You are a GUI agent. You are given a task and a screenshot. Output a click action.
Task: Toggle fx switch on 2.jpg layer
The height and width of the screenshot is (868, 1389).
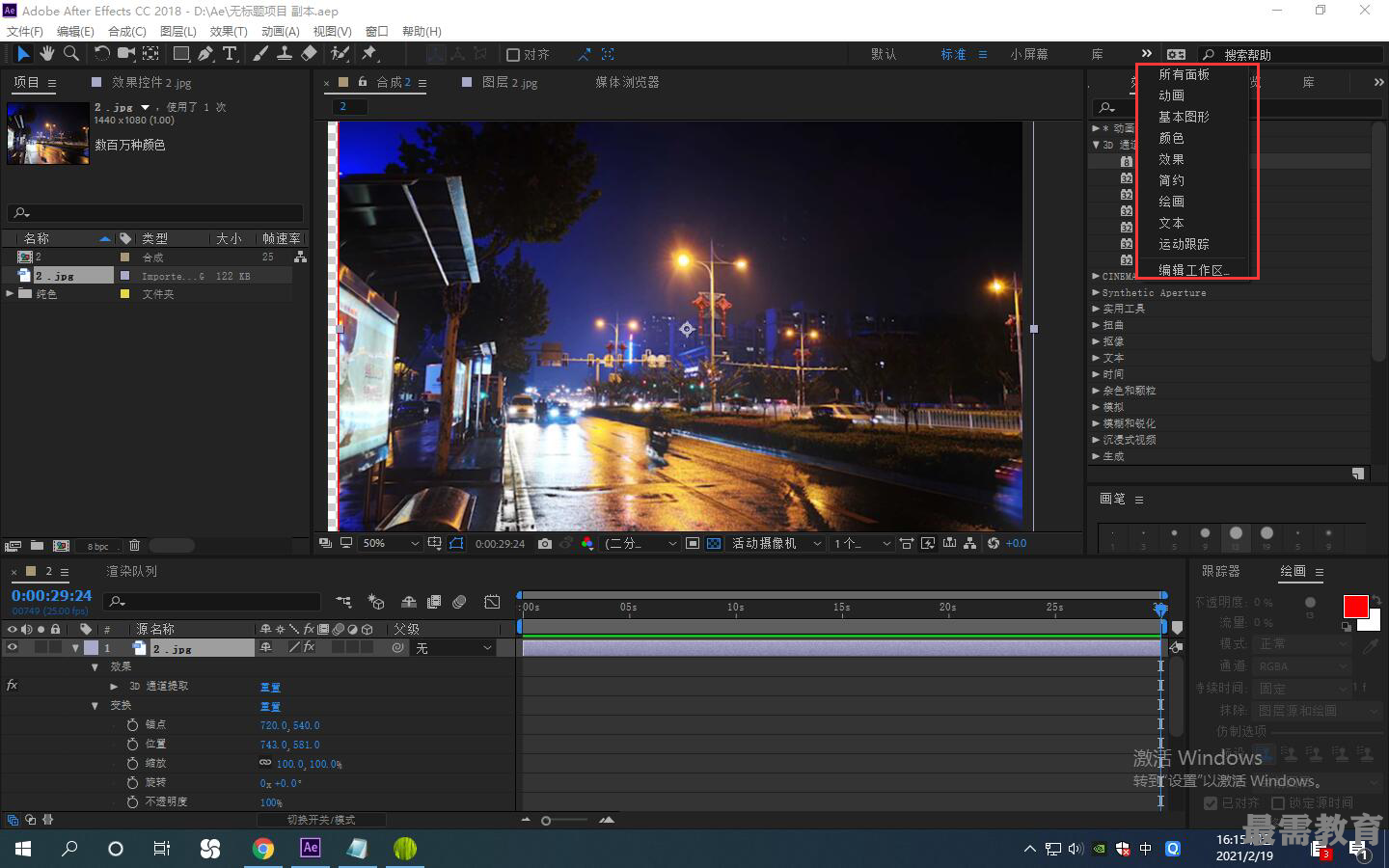tap(309, 648)
